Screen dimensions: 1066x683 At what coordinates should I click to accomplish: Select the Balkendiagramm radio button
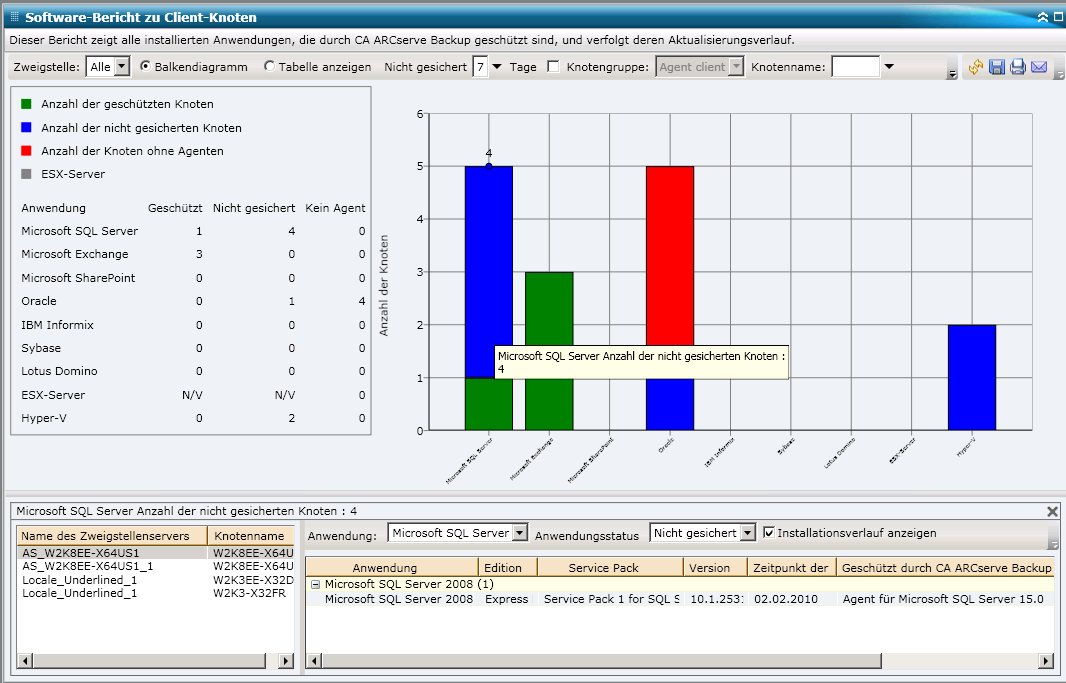(146, 67)
